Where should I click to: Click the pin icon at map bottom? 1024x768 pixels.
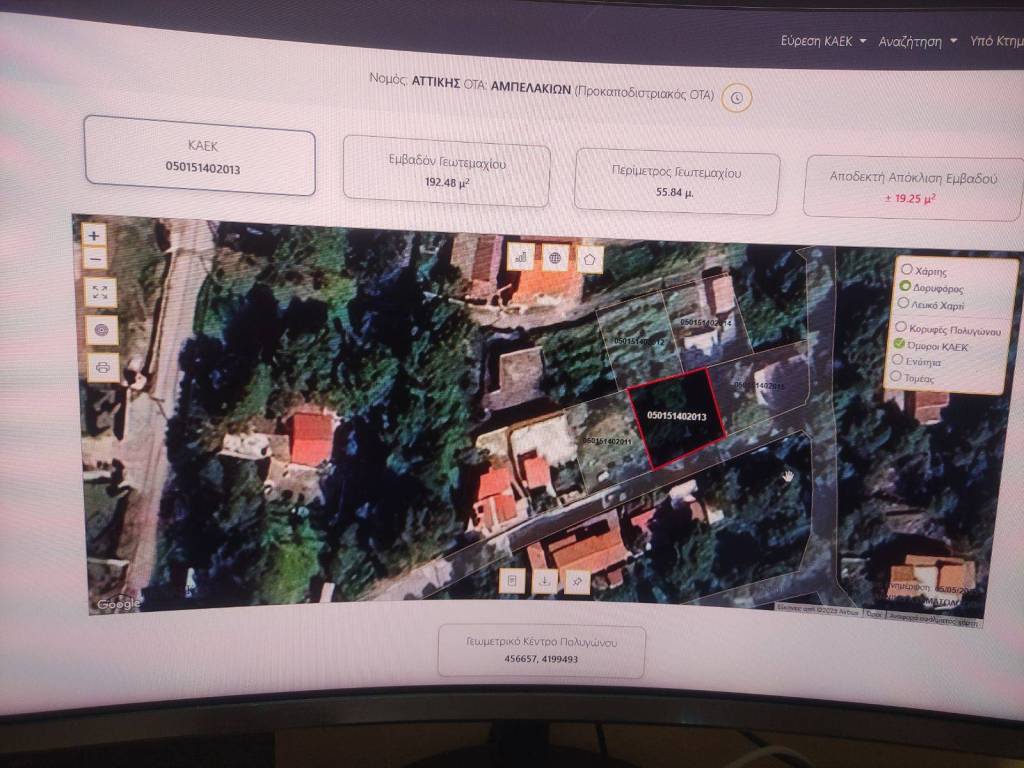(576, 579)
